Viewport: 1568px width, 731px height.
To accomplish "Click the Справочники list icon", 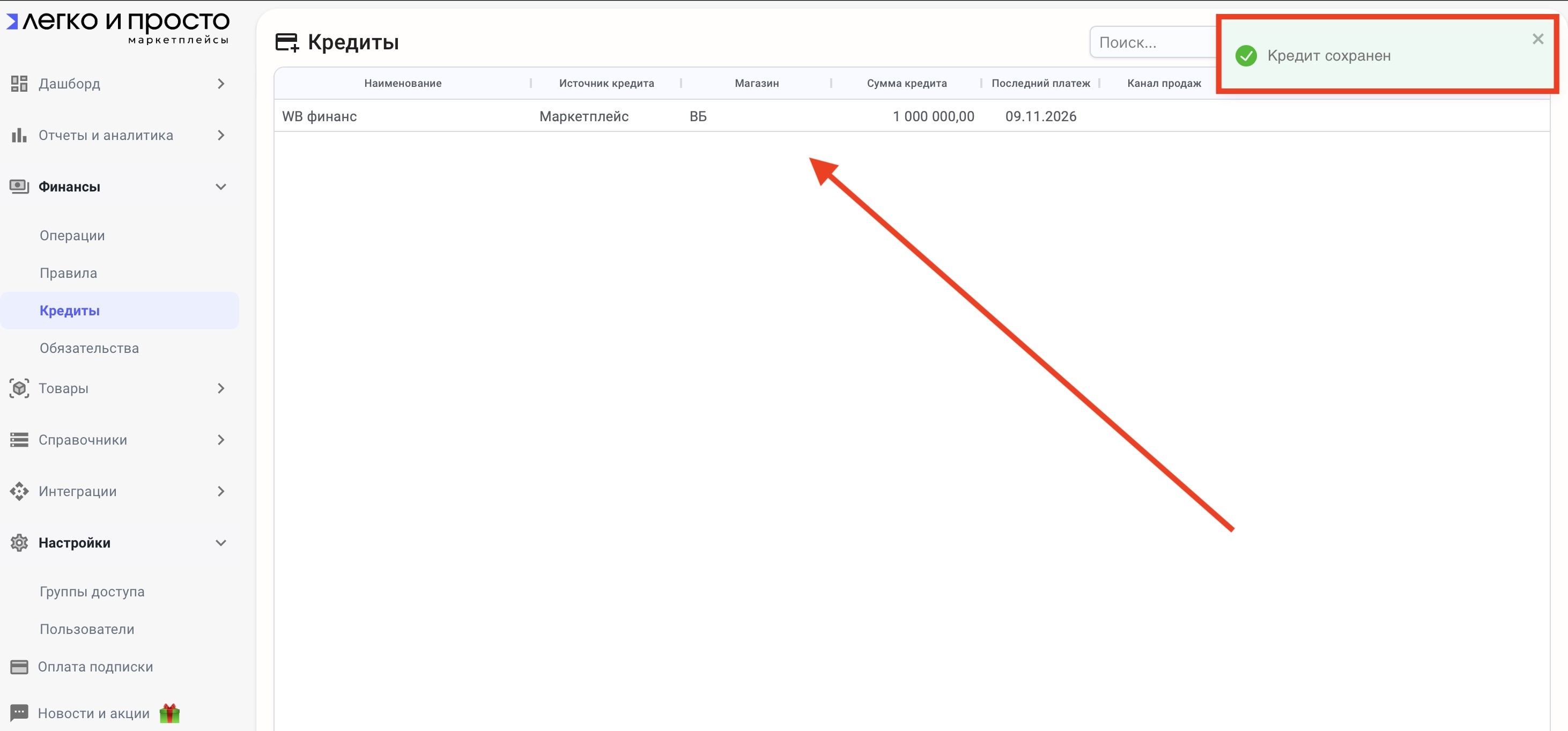I will point(19,439).
